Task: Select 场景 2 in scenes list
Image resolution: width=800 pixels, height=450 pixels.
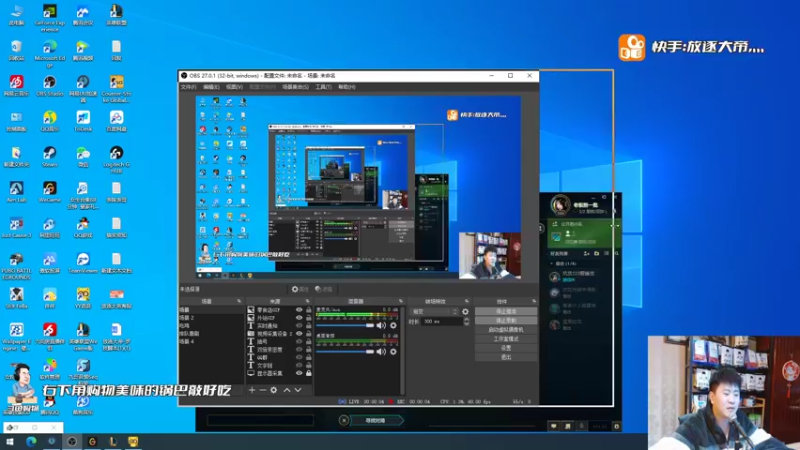Action: [211, 317]
